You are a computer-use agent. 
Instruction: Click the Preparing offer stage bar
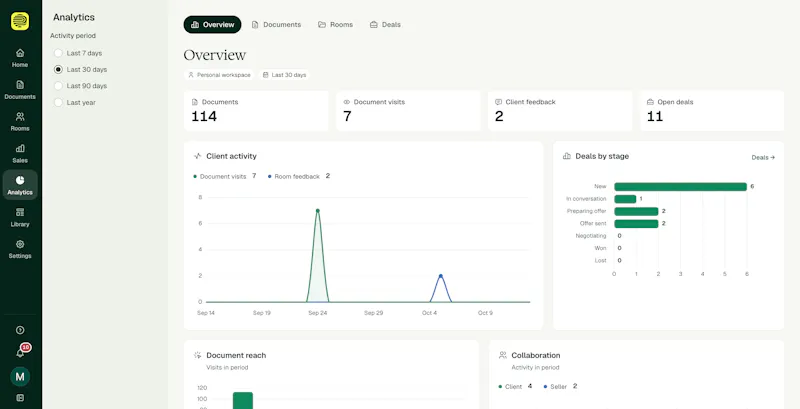point(636,211)
